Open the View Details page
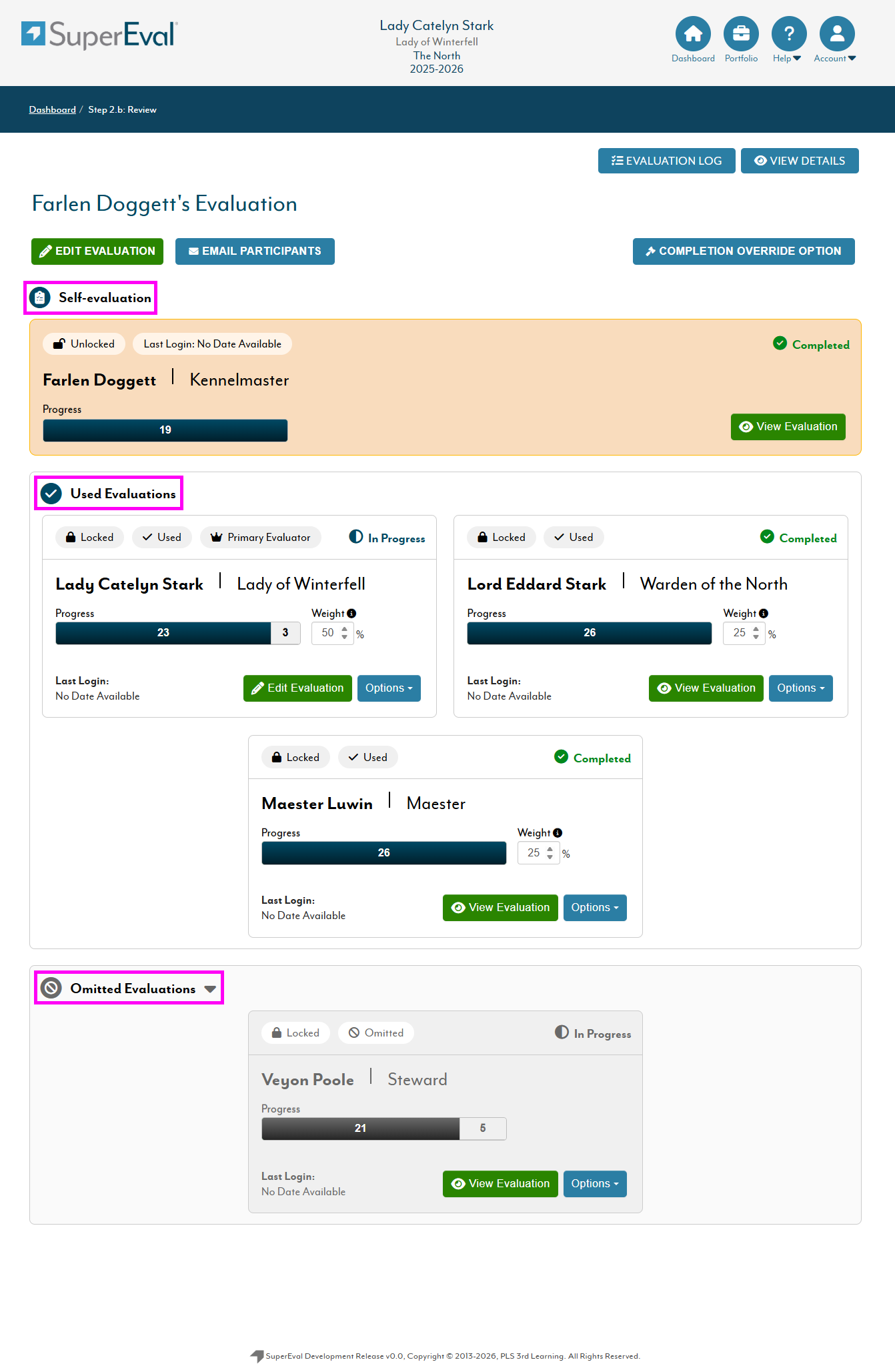The height and width of the screenshot is (1372, 895). tap(799, 161)
